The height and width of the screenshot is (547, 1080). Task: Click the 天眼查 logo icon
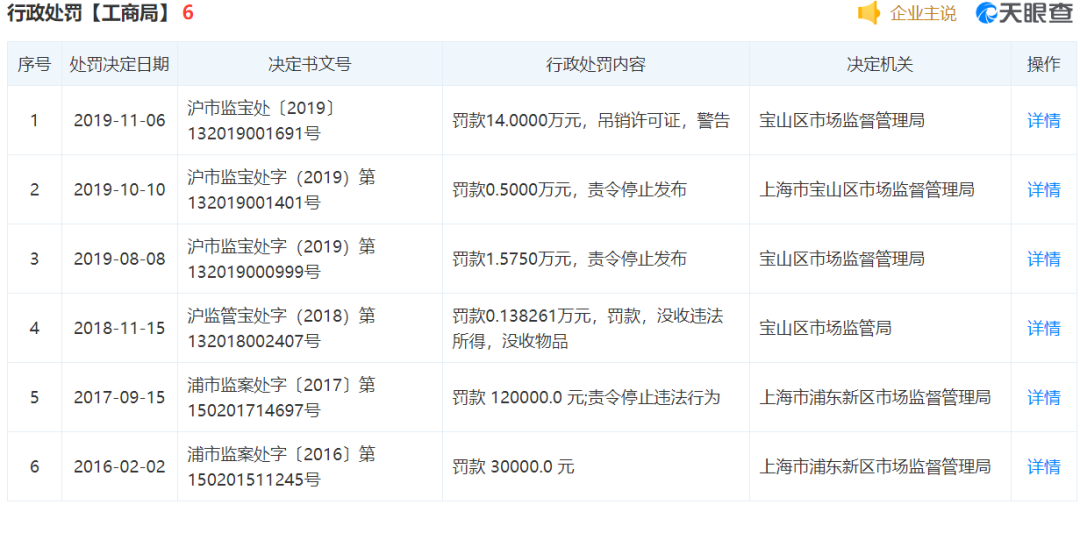coord(988,13)
